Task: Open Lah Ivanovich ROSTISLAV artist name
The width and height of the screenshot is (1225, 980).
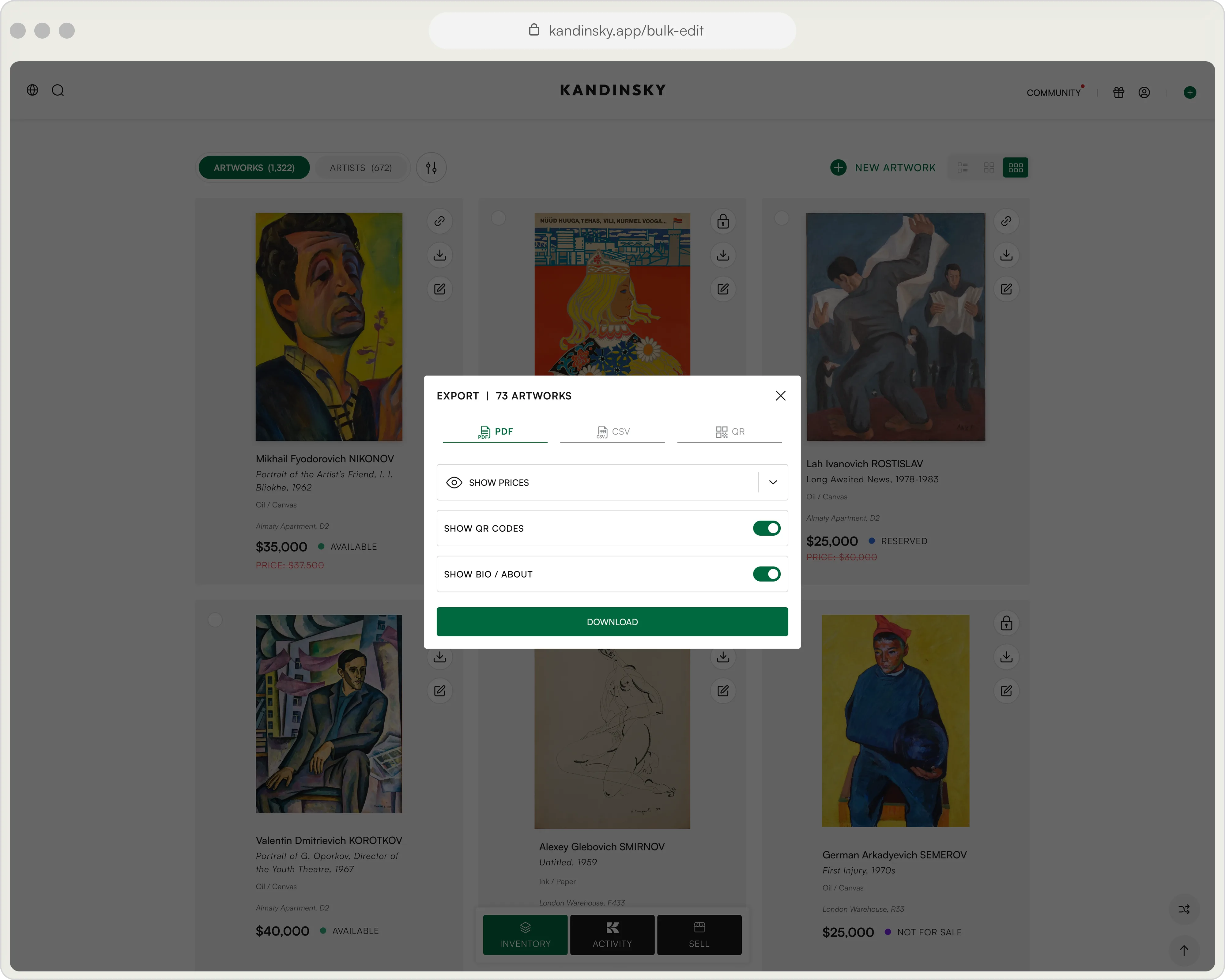Action: point(865,464)
